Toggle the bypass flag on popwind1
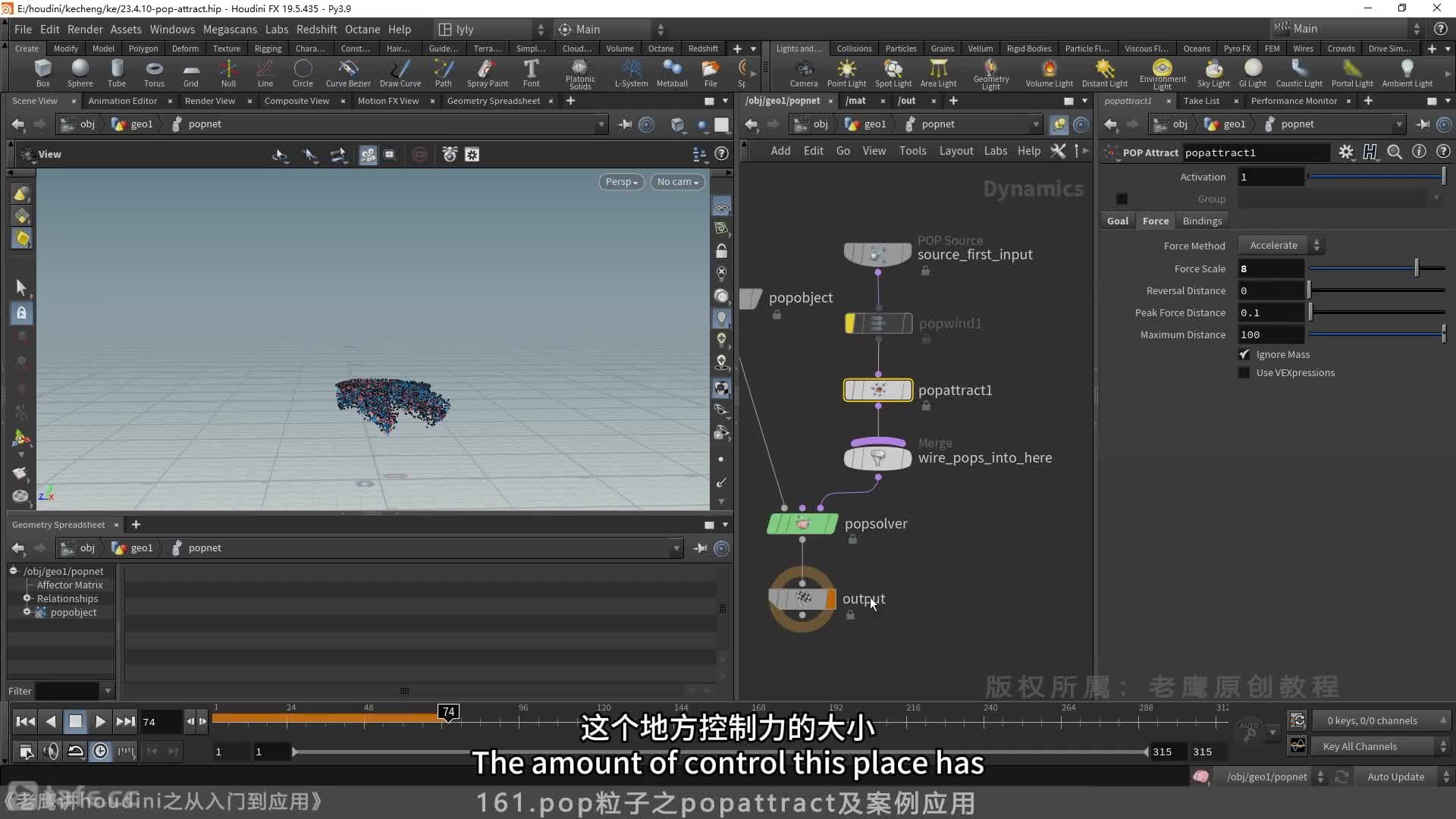 click(x=851, y=323)
